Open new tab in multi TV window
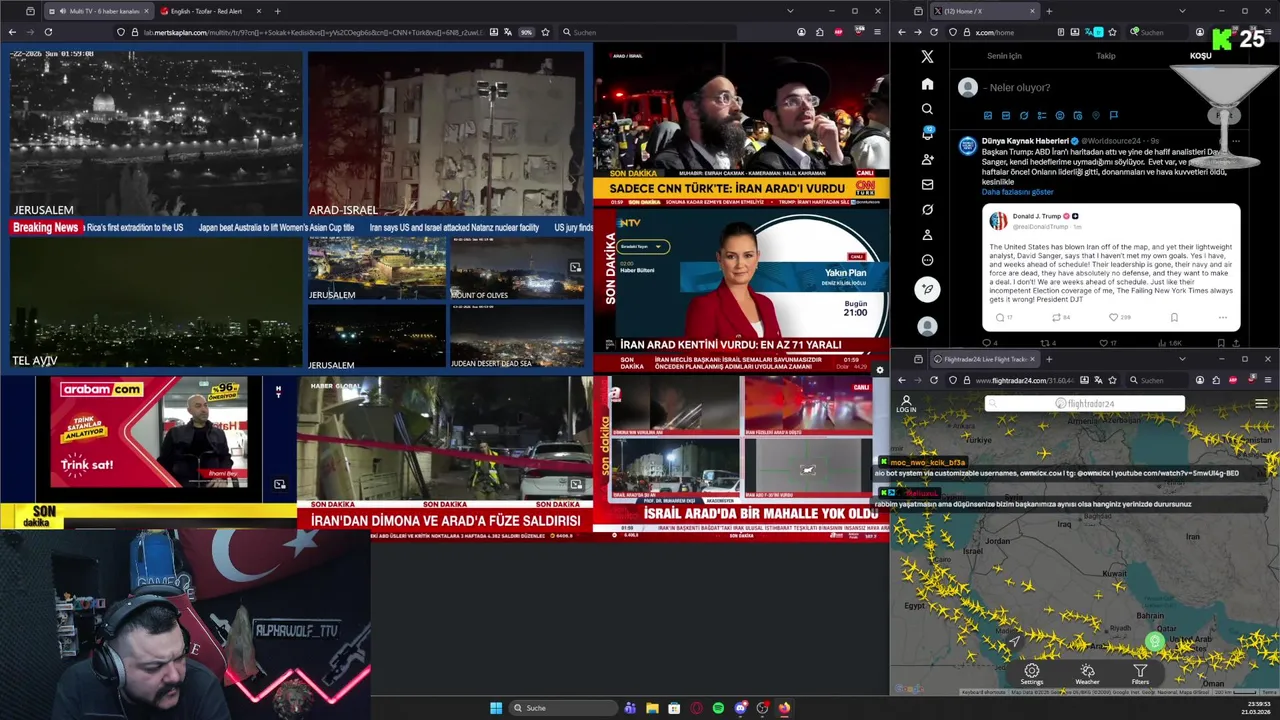The image size is (1280, 720). pyautogui.click(x=277, y=11)
